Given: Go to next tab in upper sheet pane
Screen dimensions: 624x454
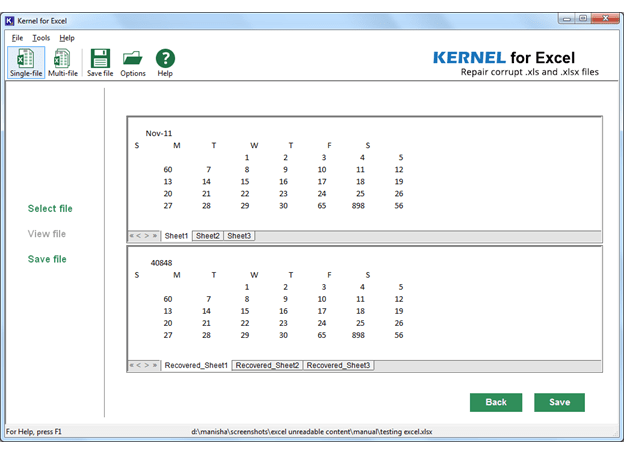Looking at the screenshot, I should click(146, 236).
